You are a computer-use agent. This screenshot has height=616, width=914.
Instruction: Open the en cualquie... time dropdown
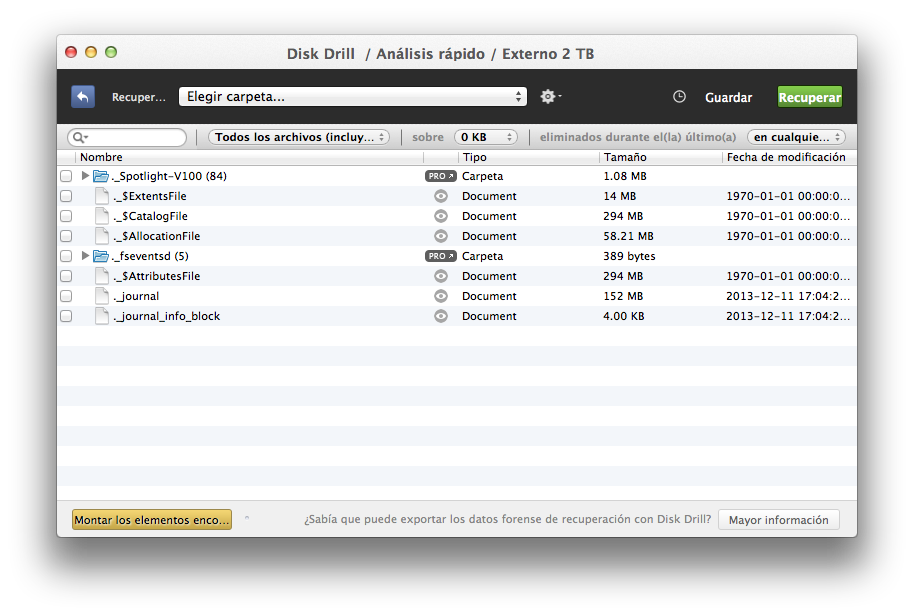point(796,137)
